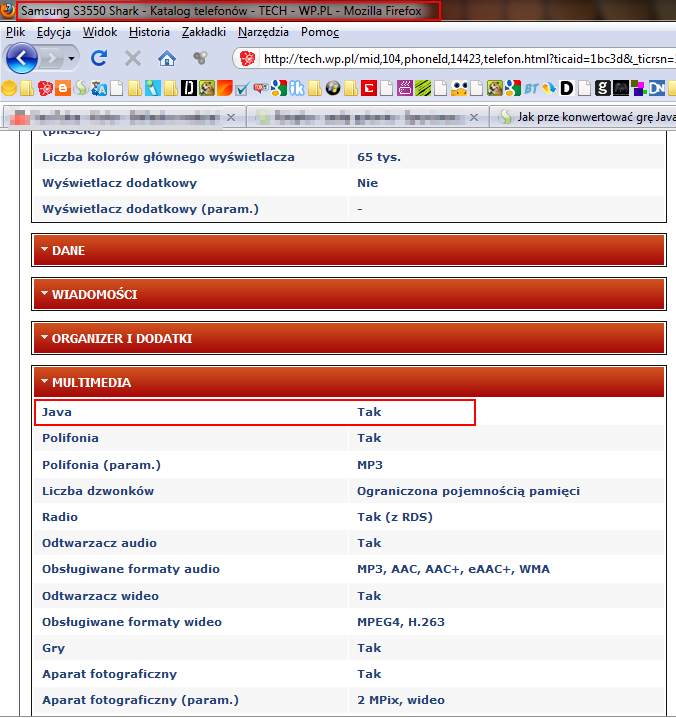Open the light-blue "ik" bookmark
The image size is (676, 718).
pos(297,87)
